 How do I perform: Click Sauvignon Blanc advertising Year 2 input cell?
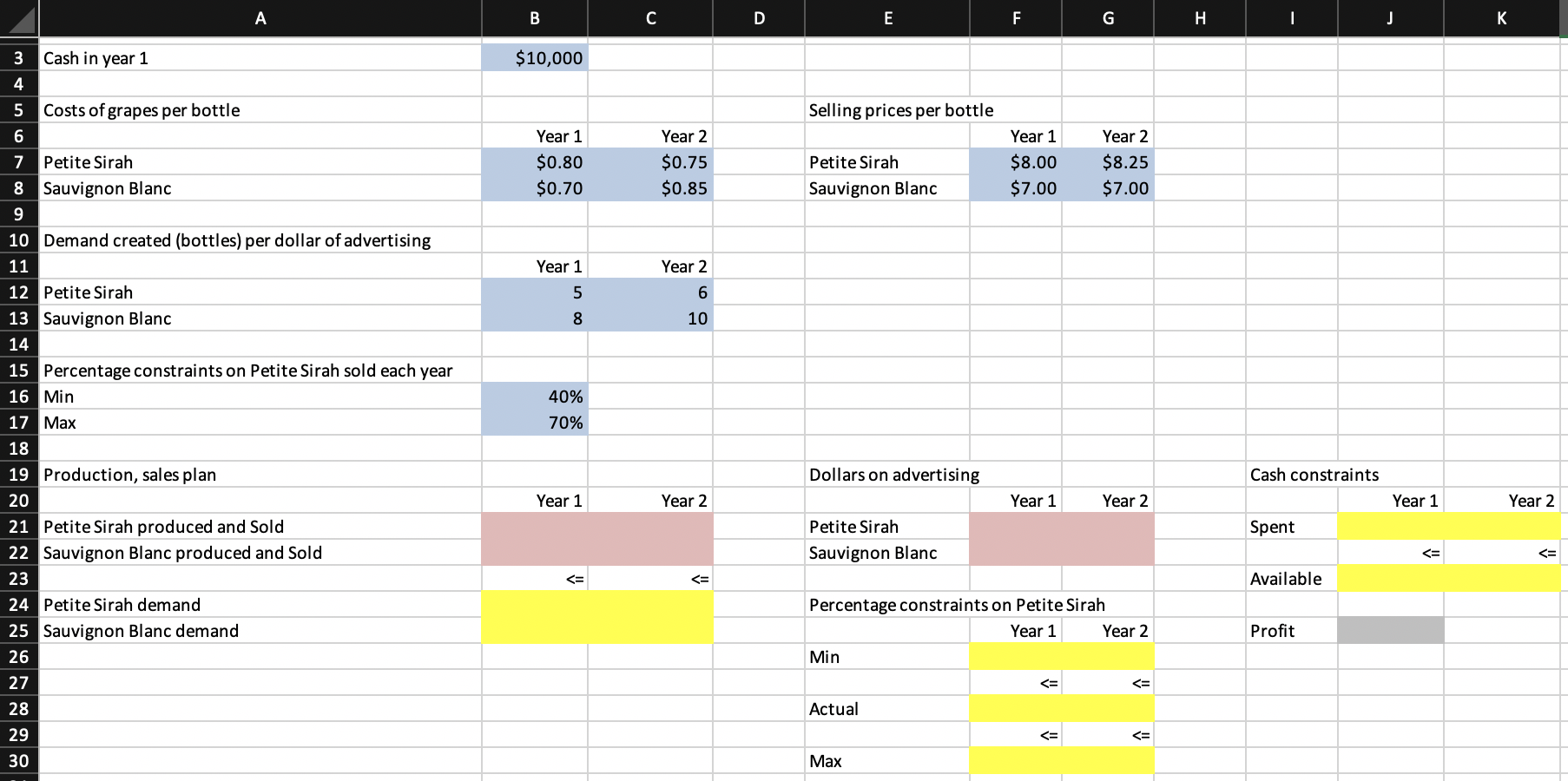1108,553
